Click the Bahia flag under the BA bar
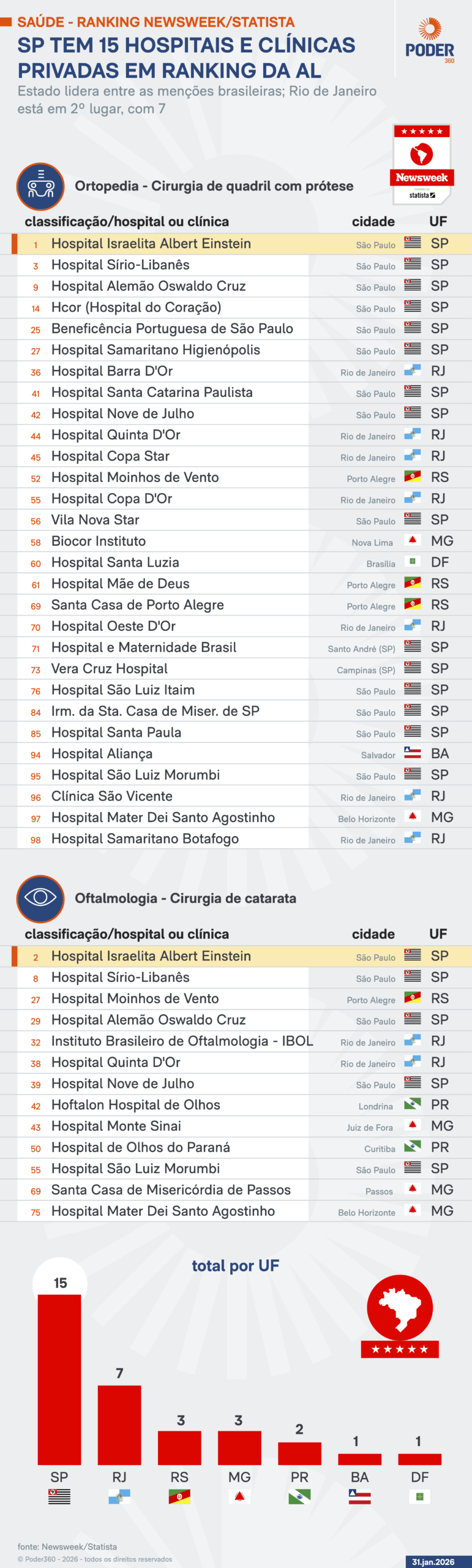Image resolution: width=472 pixels, height=1568 pixels. 359,1497
